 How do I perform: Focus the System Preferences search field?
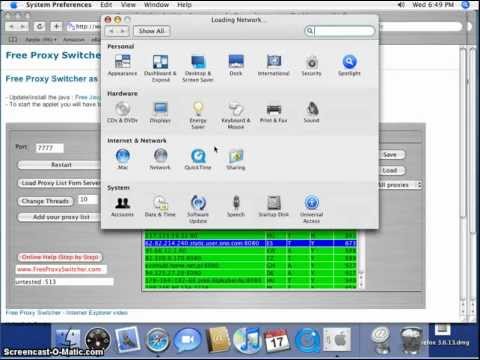(340, 31)
